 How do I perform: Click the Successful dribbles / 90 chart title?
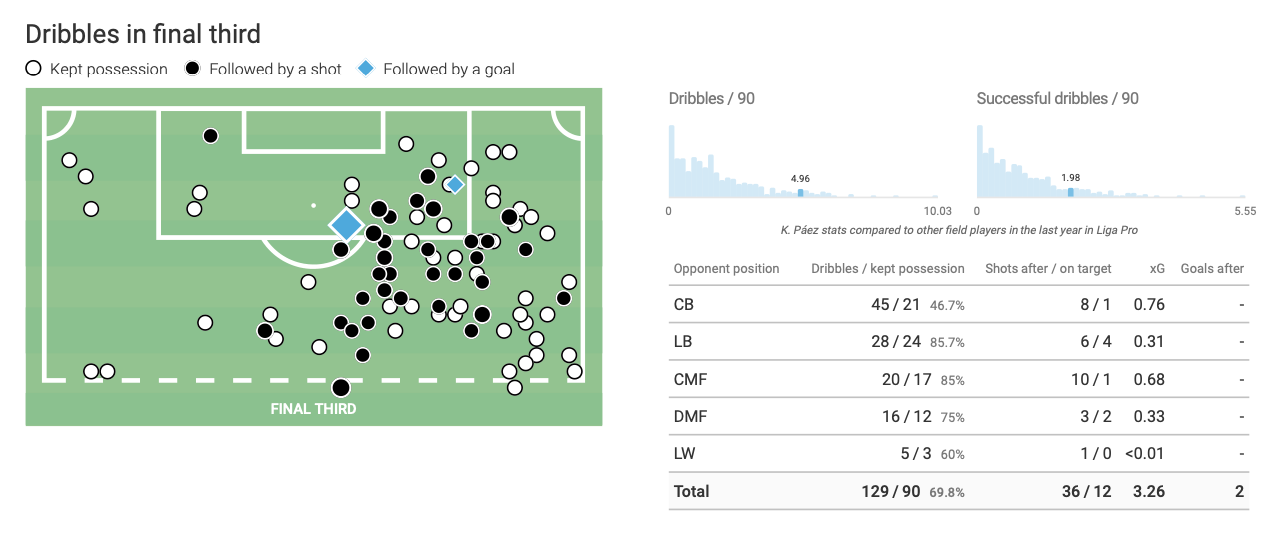click(x=1057, y=98)
